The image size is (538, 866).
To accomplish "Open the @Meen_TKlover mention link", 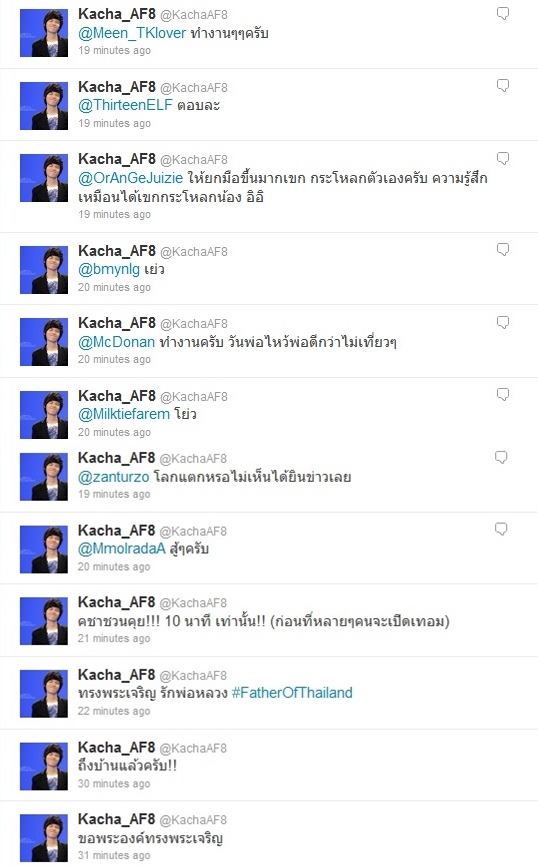I will click(132, 33).
